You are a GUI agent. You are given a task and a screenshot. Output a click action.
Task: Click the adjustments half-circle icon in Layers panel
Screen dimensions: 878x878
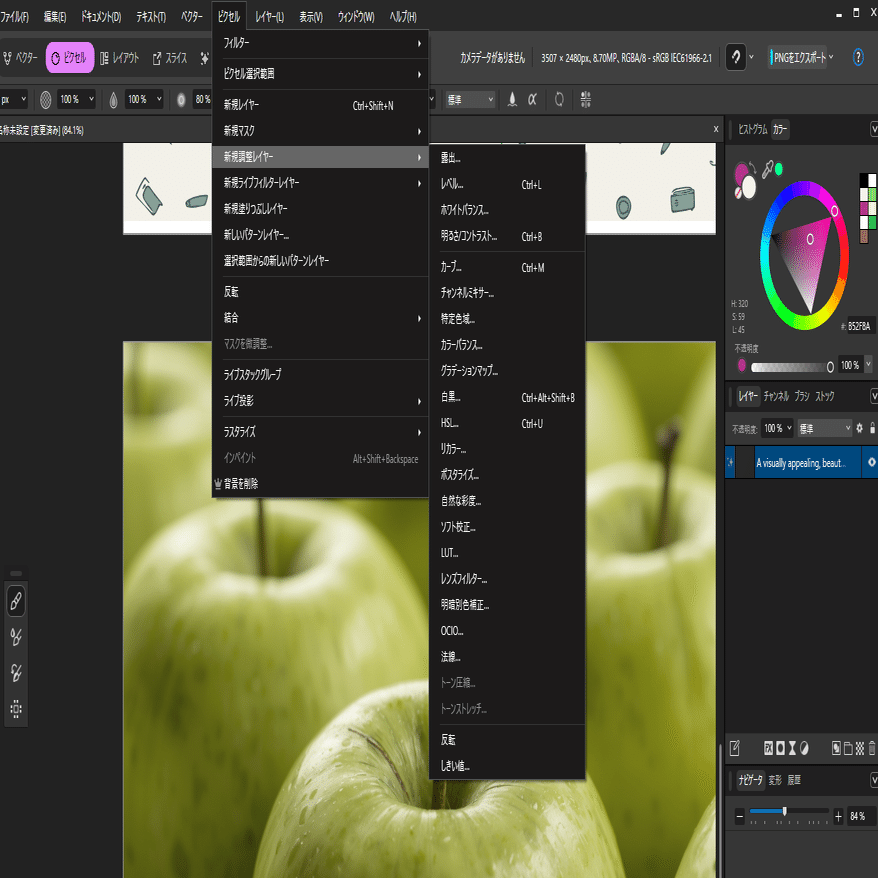[804, 748]
